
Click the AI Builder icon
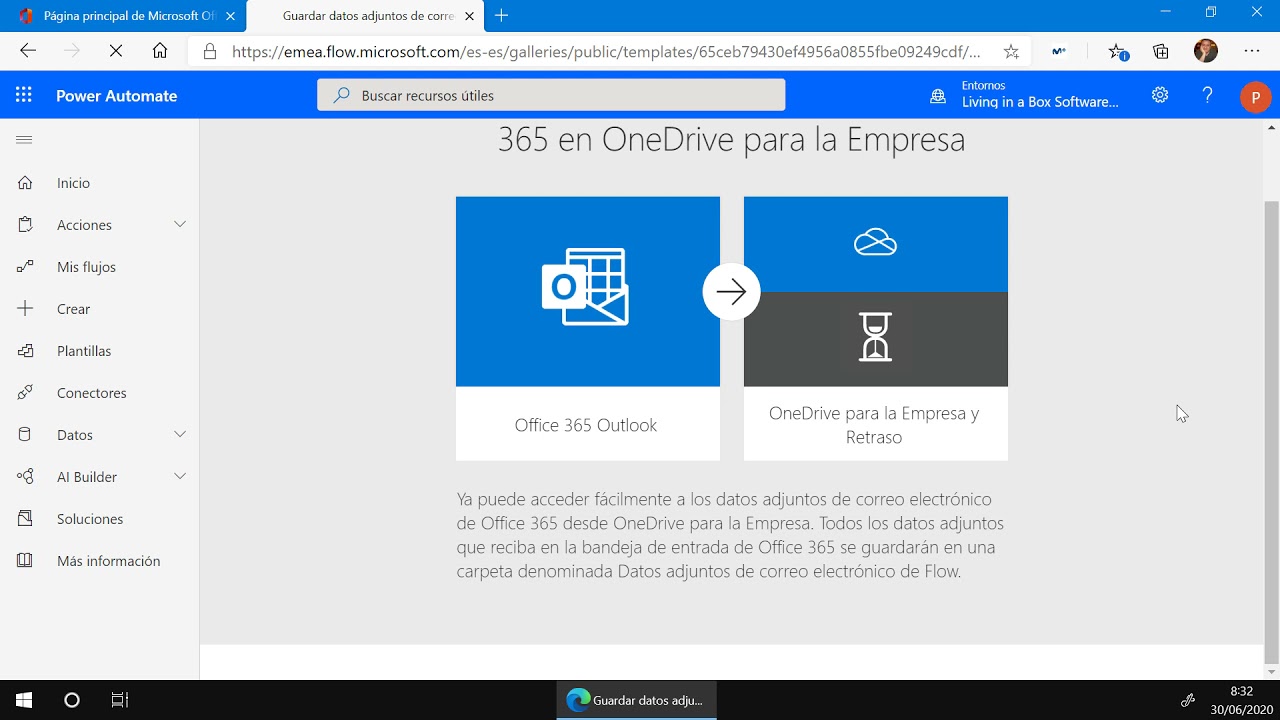click(25, 477)
